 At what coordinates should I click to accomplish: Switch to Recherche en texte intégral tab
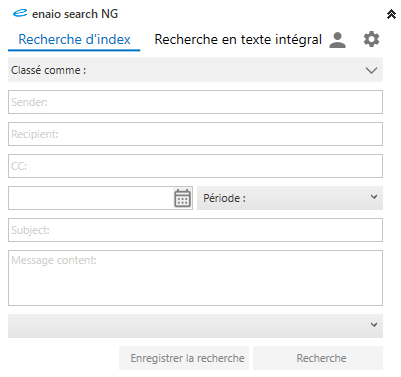(x=238, y=40)
